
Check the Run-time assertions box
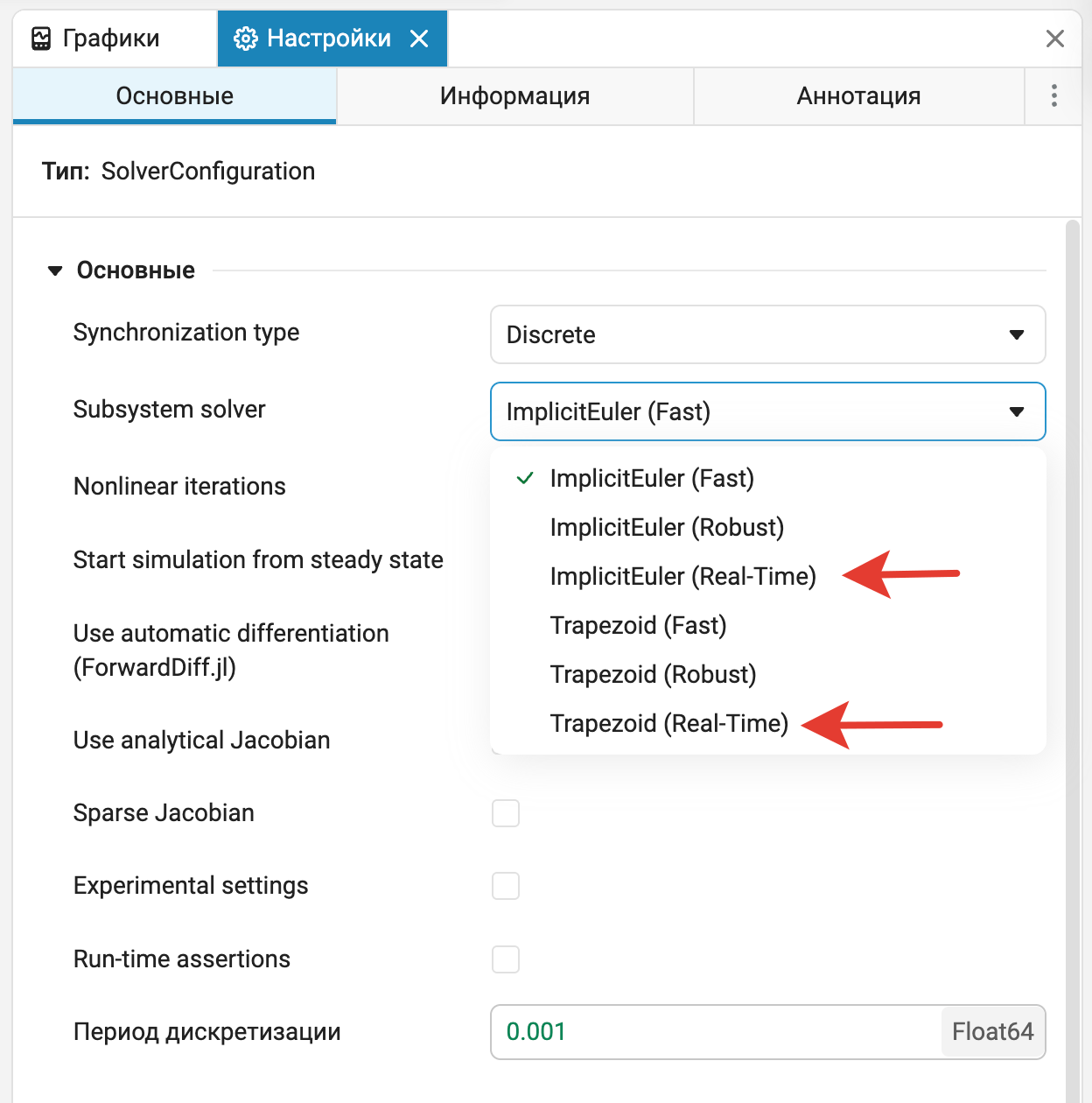coord(506,959)
